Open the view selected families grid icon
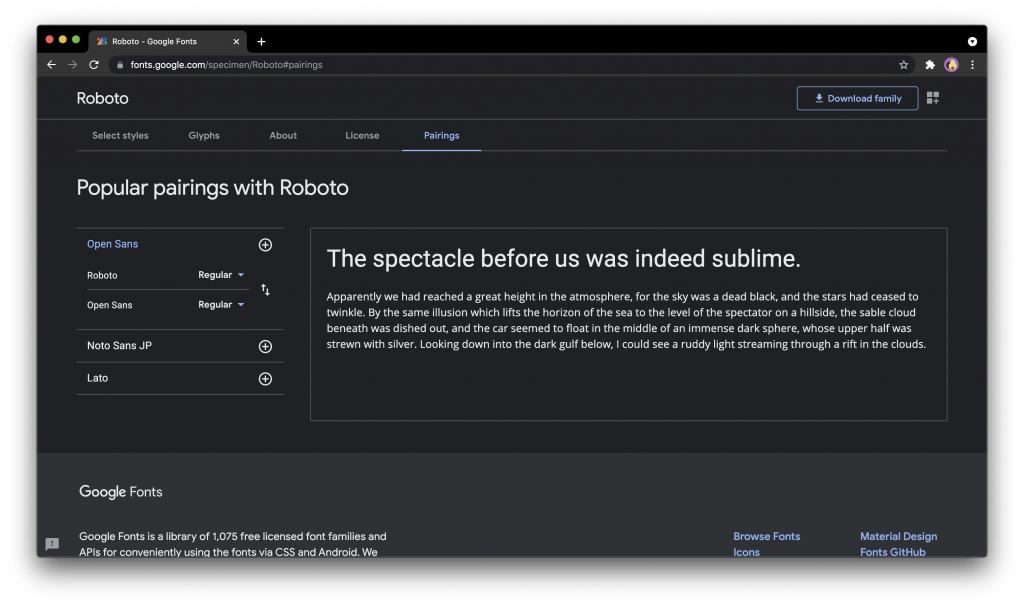 [x=933, y=98]
